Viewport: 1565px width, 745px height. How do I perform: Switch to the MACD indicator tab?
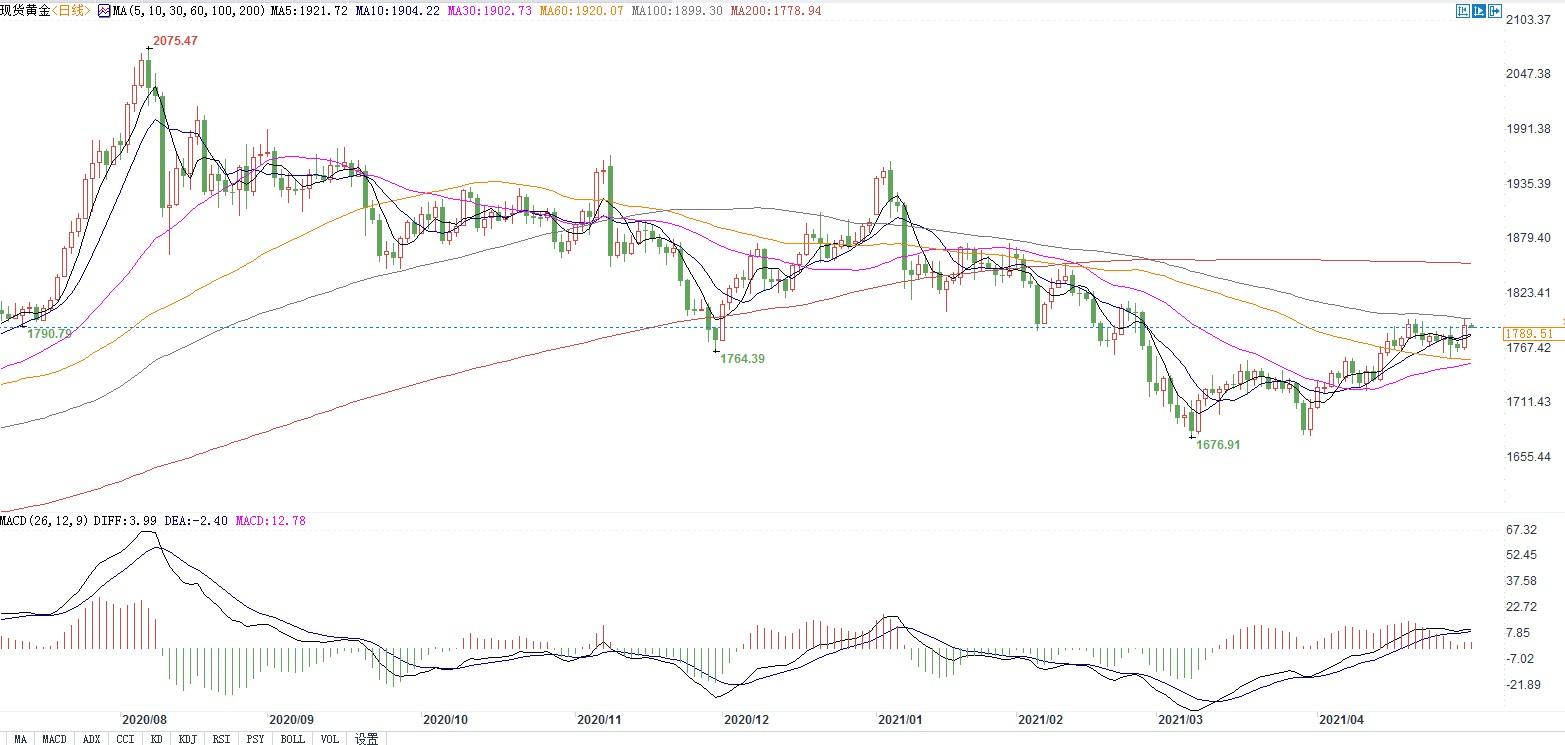(54, 738)
